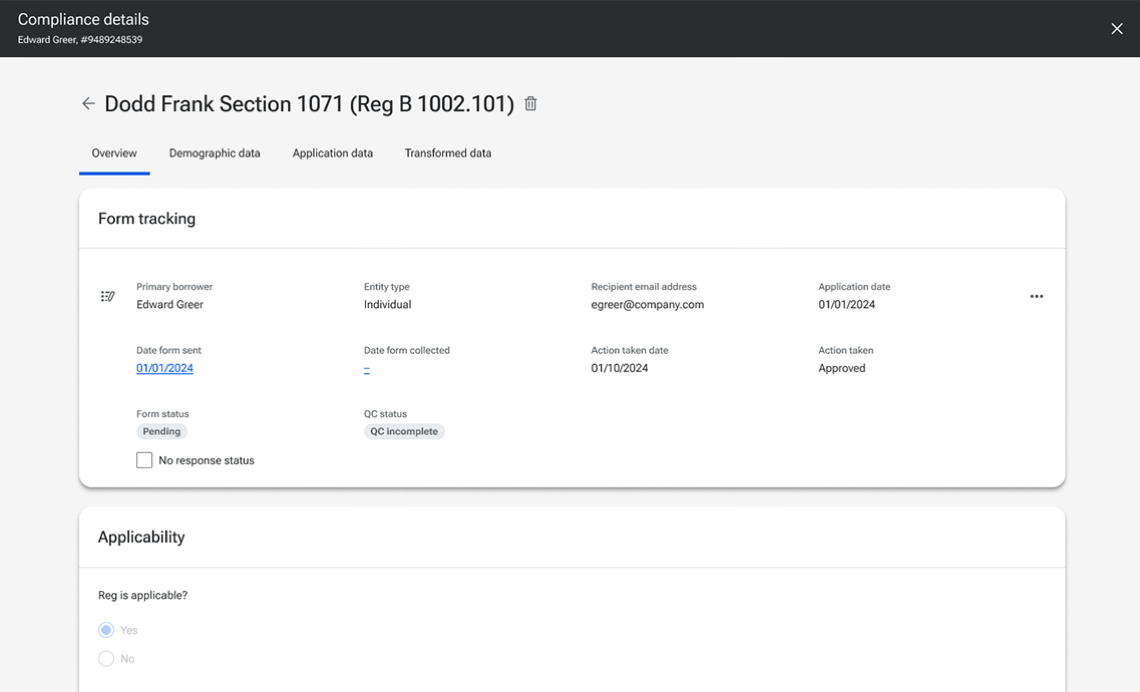This screenshot has width=1140, height=692.
Task: Click the Primary borrower name Edward Greer
Action: (170, 305)
